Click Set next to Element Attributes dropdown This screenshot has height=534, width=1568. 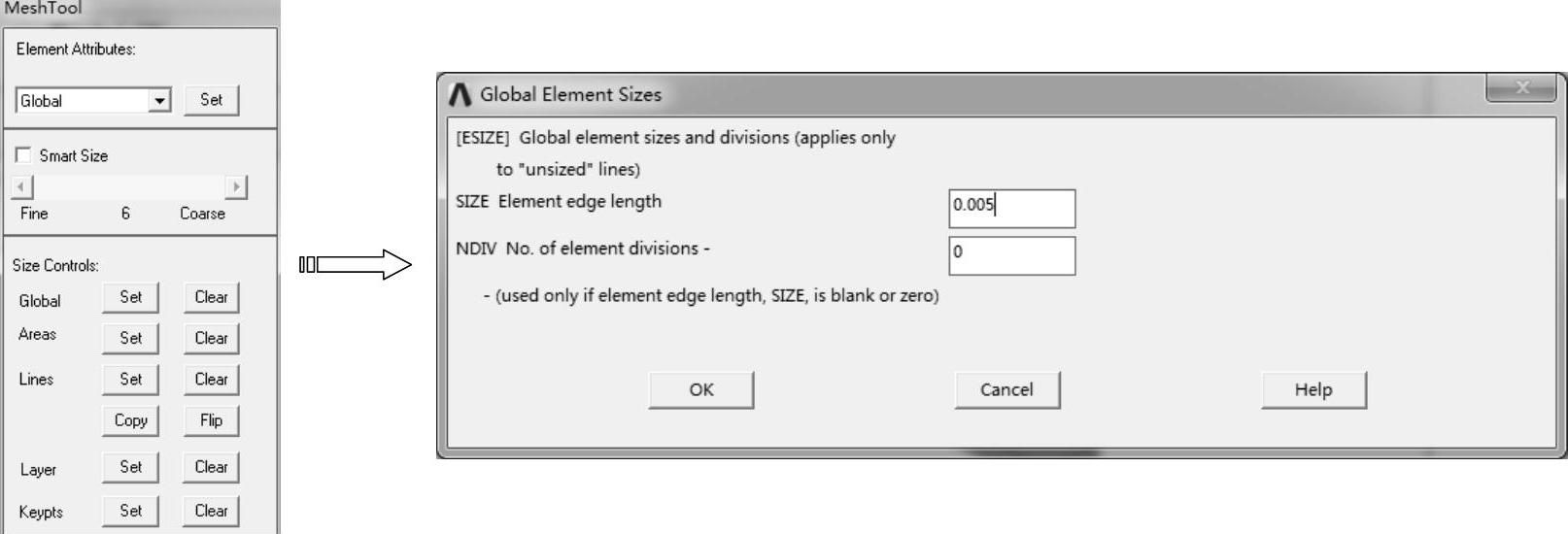point(211,100)
